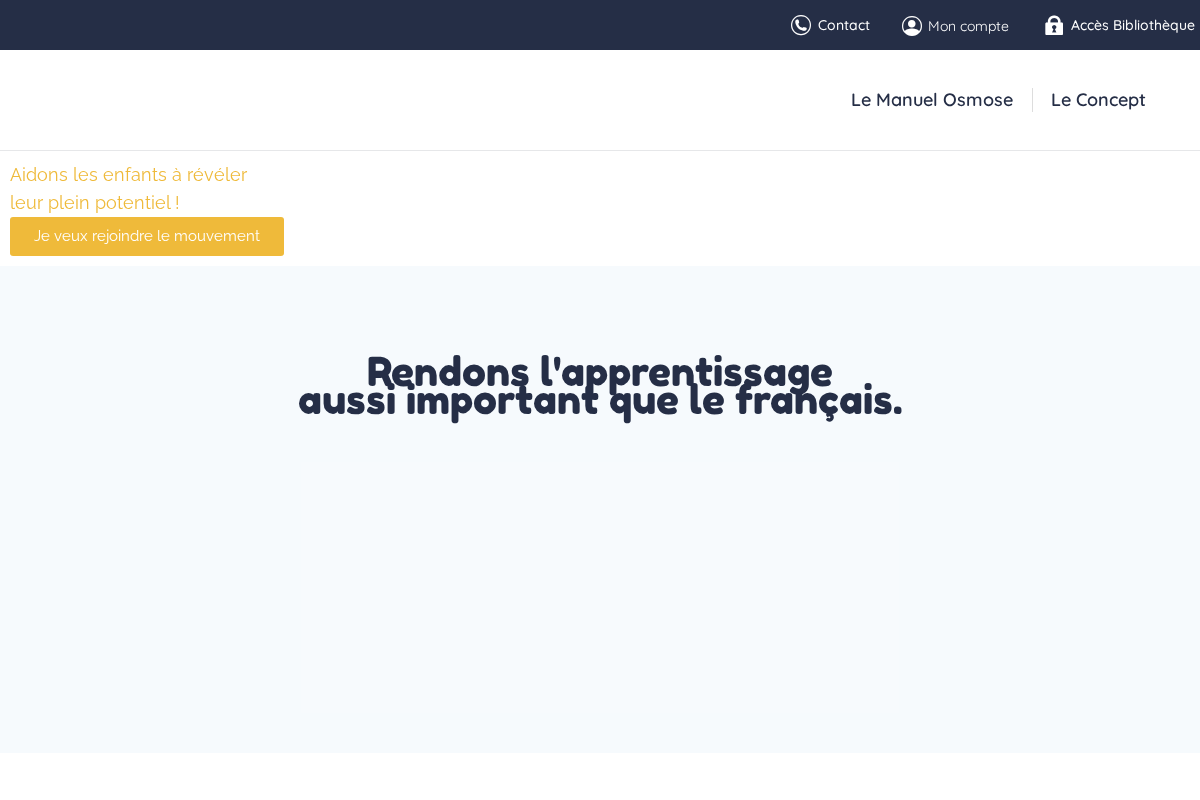Click the heading line aussi important que le français.

pos(600,401)
